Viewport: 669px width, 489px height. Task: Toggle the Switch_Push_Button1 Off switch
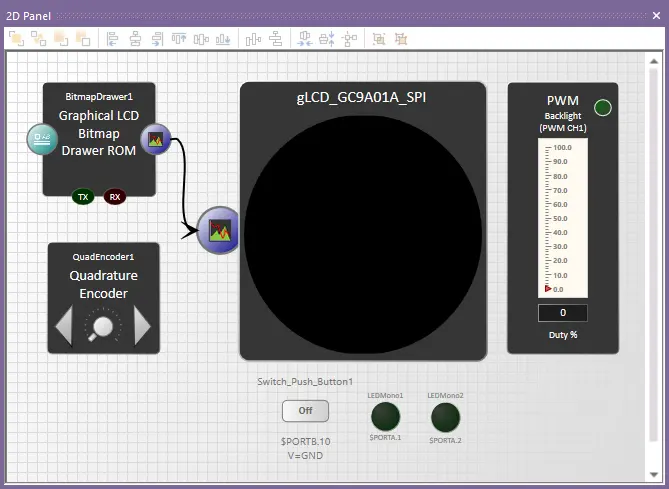[x=305, y=410]
